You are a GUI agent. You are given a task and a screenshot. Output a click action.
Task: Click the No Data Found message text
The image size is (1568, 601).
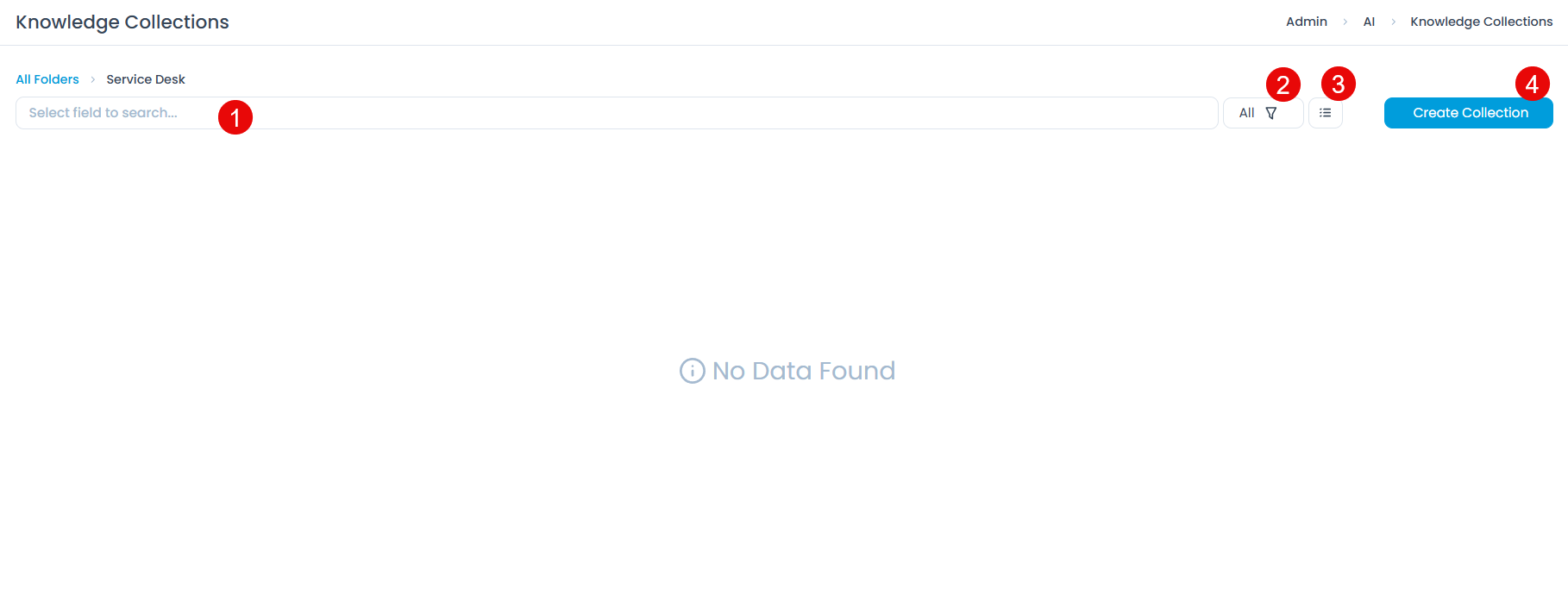803,371
